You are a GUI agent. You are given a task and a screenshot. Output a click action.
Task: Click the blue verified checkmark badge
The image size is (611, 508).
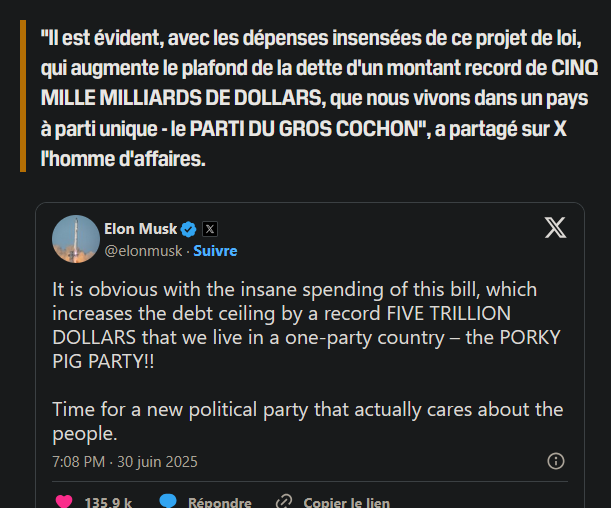pyautogui.click(x=188, y=229)
